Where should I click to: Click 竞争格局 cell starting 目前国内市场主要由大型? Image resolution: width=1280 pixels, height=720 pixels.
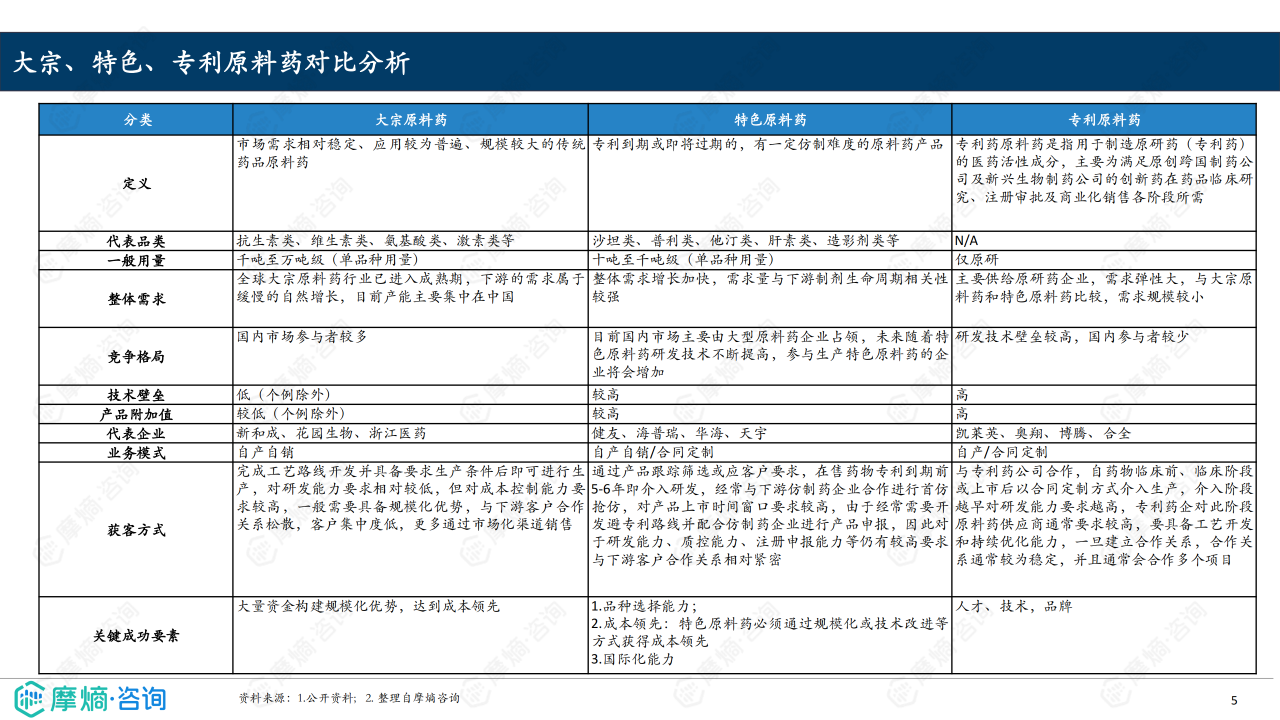(x=770, y=354)
